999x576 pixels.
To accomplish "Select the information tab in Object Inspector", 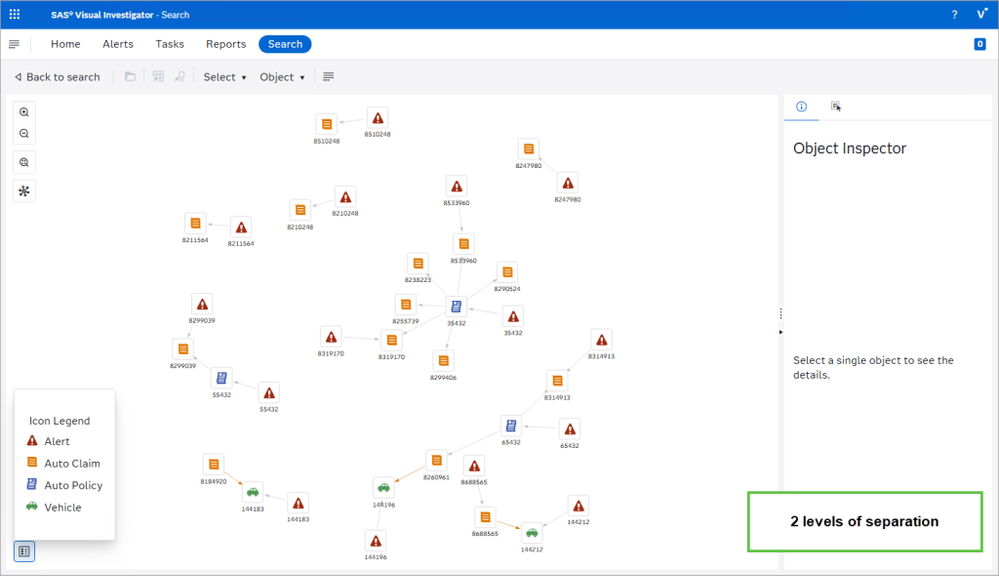I will point(801,106).
